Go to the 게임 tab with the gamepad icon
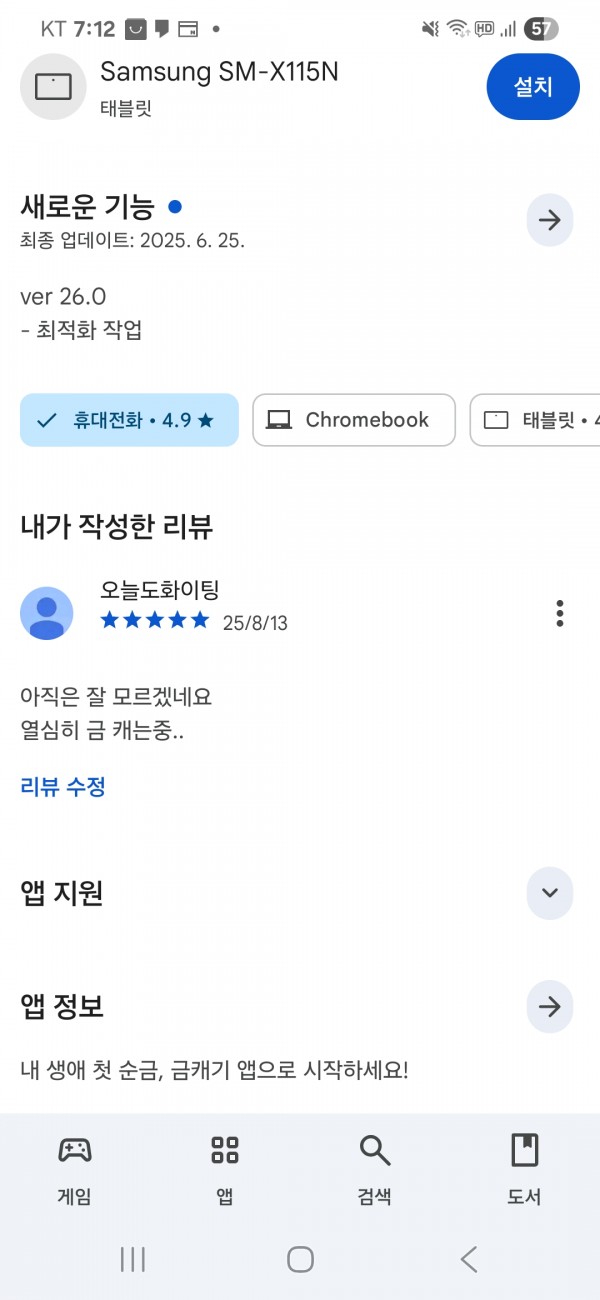The height and width of the screenshot is (1300, 600). pyautogui.click(x=75, y=1167)
